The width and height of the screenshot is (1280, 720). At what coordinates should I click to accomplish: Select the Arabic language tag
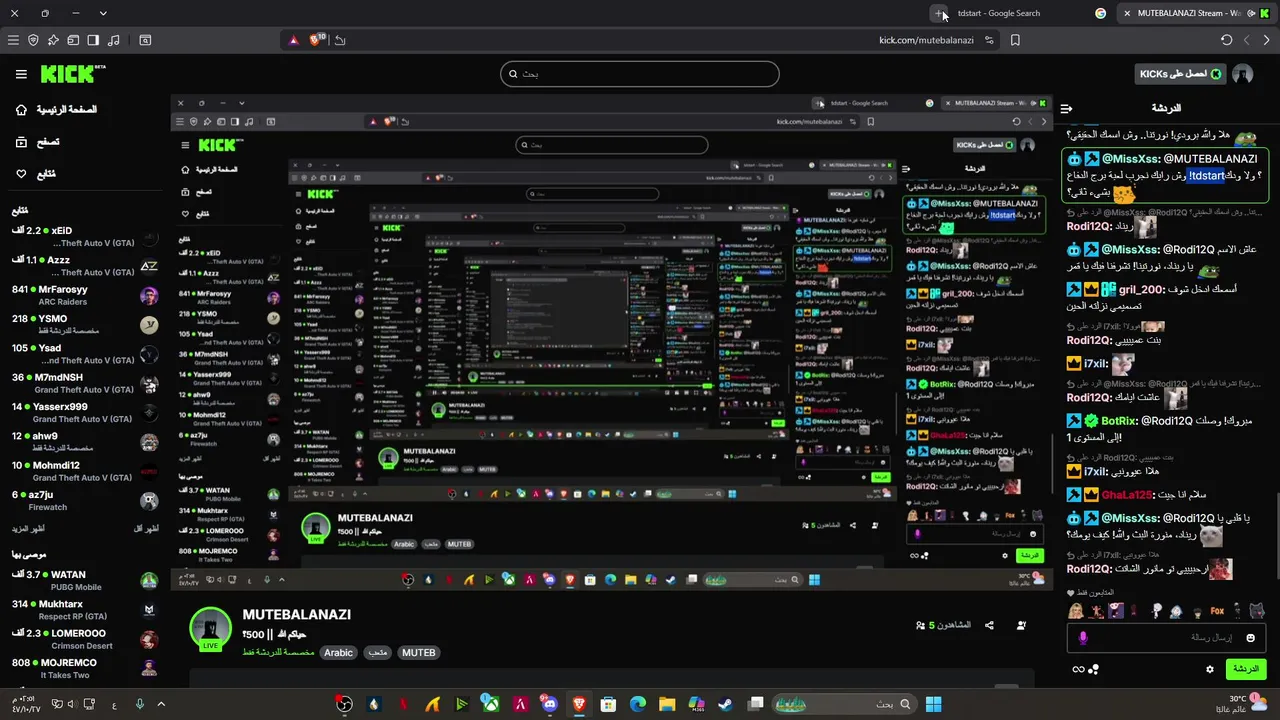(338, 653)
